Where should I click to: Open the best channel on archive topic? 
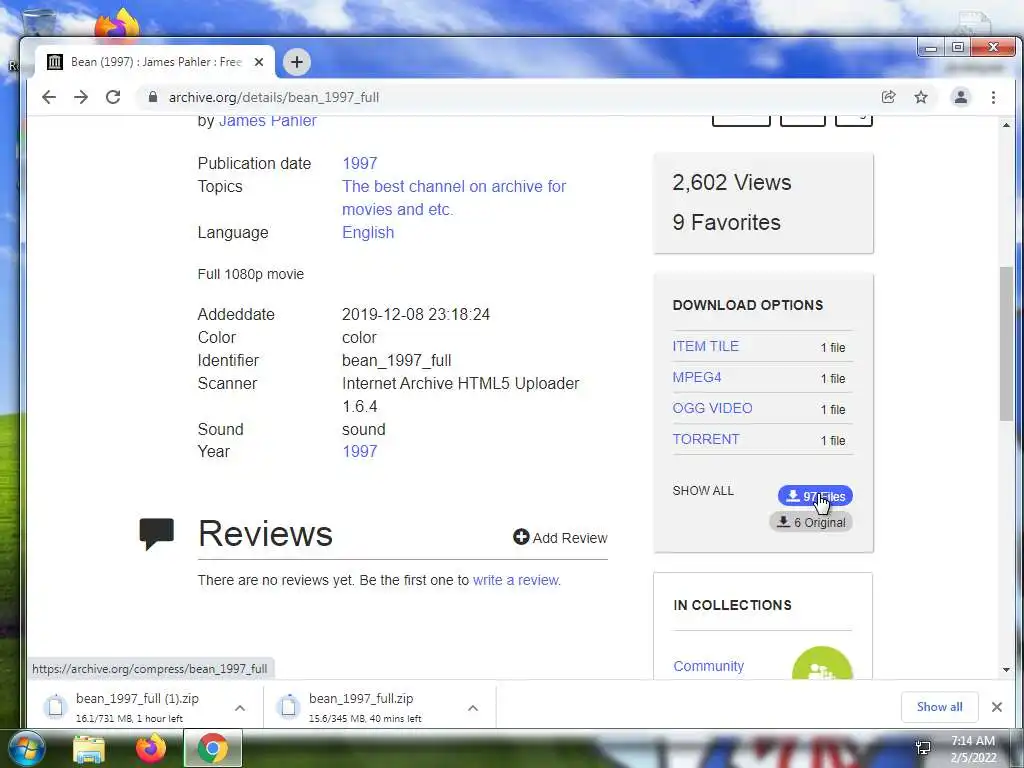click(x=454, y=198)
